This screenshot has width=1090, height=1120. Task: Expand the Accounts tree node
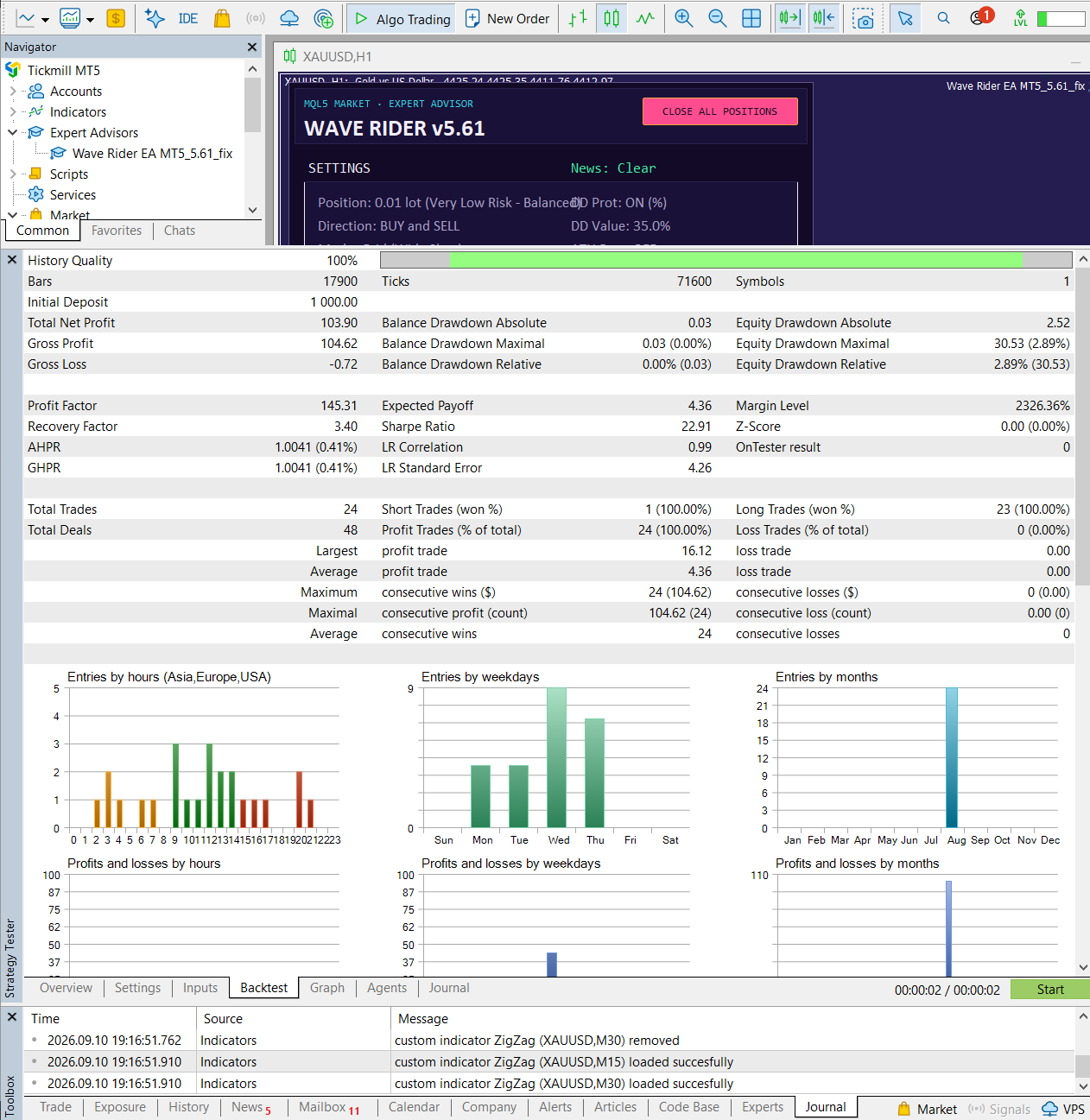coord(12,92)
